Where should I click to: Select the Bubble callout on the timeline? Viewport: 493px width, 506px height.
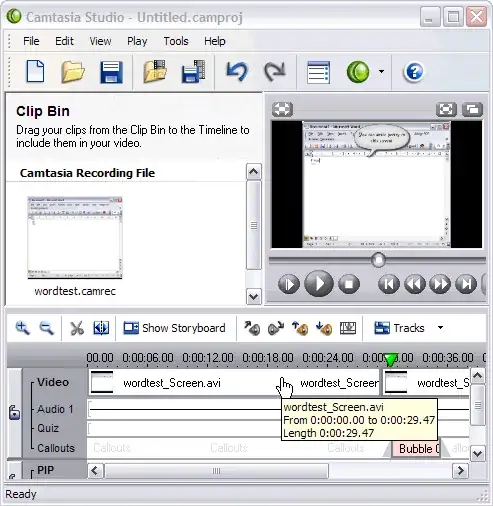416,449
